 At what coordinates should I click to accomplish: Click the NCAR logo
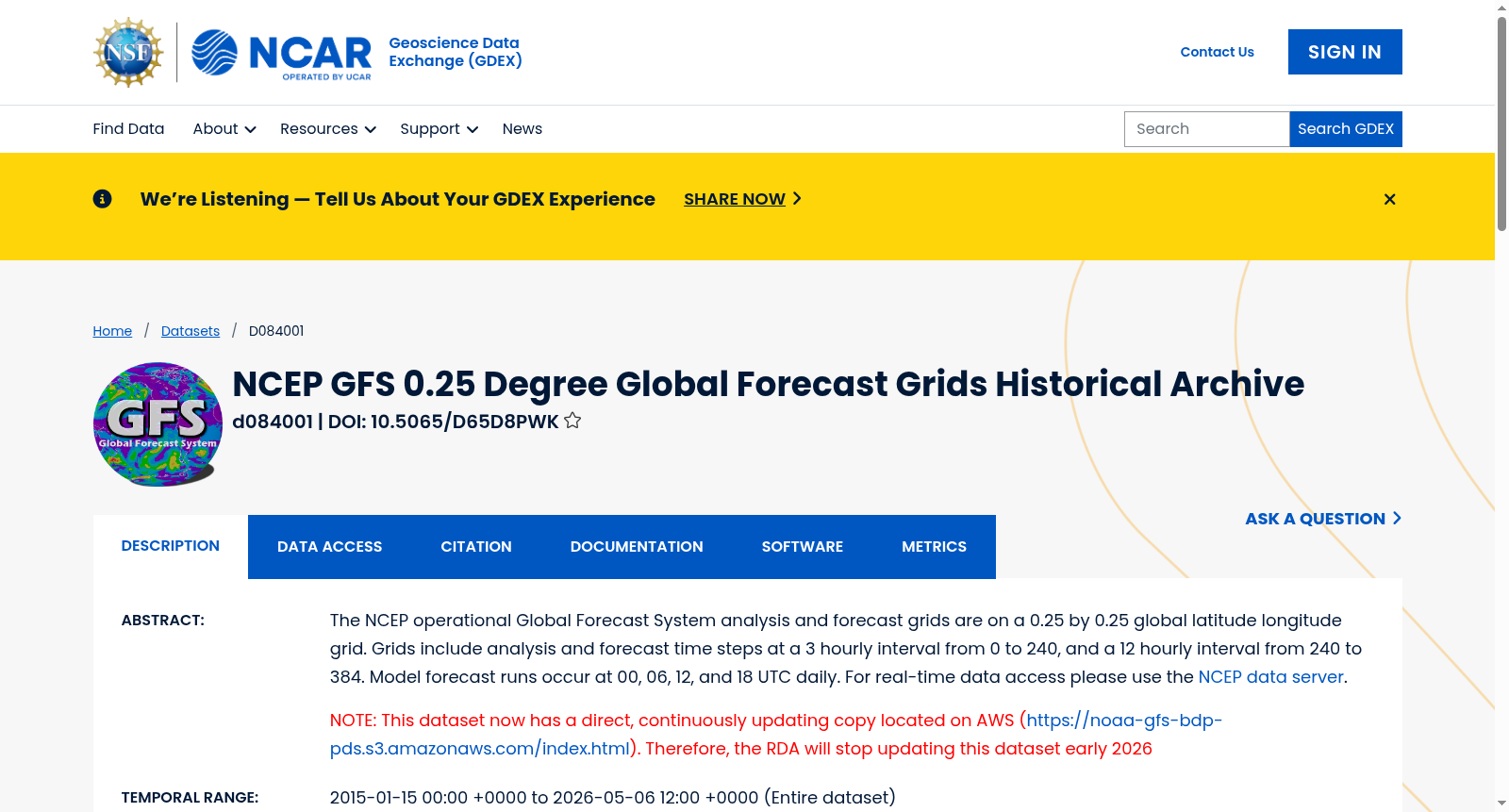(x=281, y=53)
